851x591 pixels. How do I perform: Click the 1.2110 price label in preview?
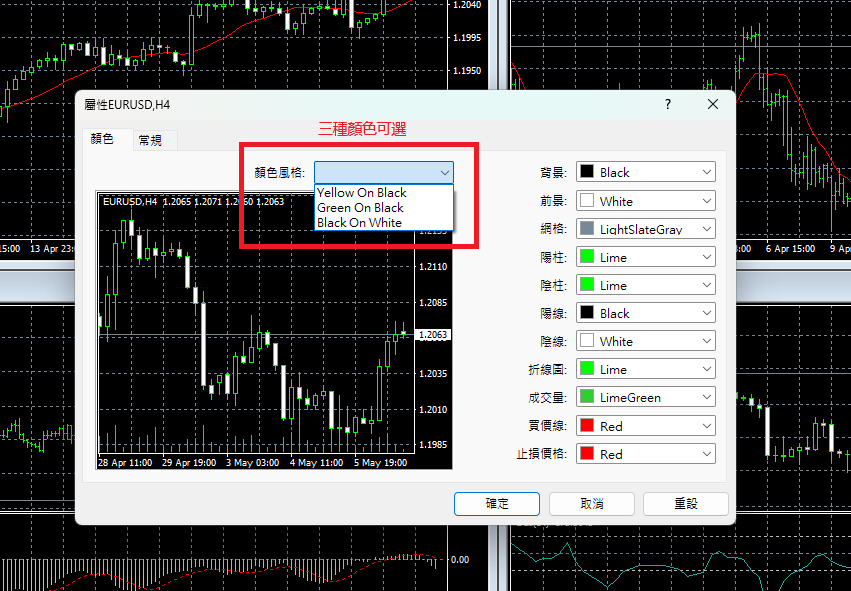pyautogui.click(x=433, y=266)
